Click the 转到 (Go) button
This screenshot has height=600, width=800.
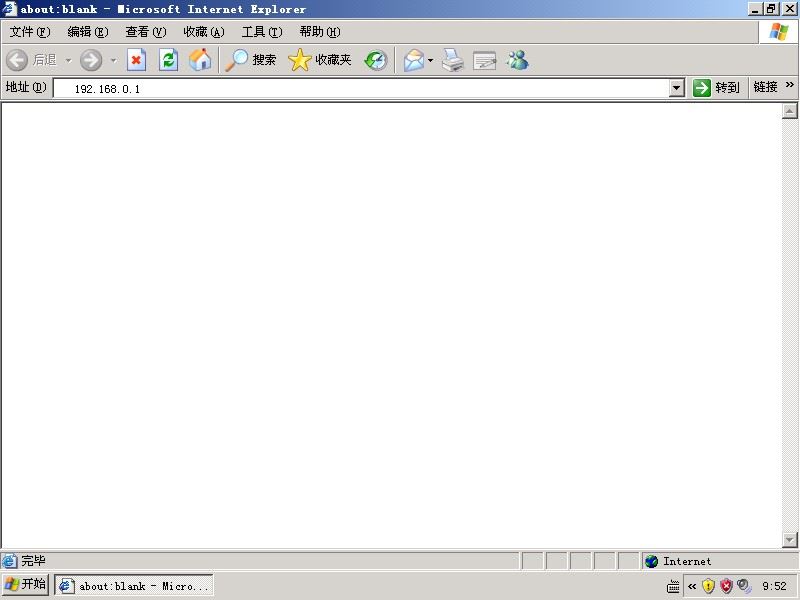coord(716,88)
